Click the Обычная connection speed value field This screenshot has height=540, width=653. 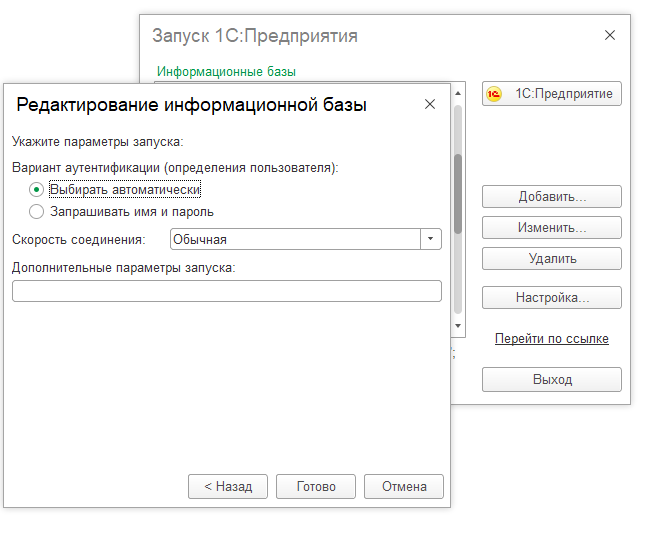(294, 239)
